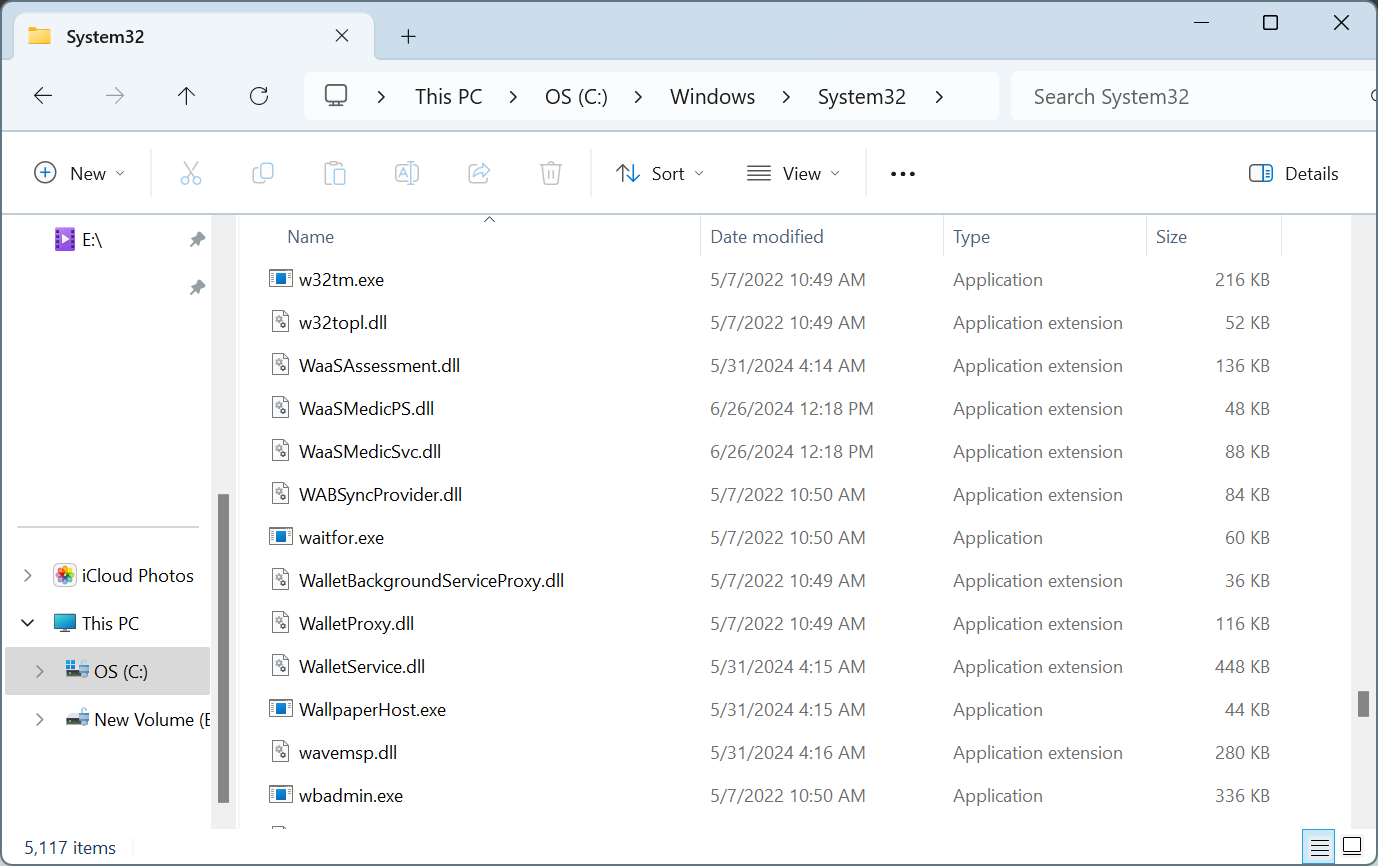Click the PC monitor icon in address bar
The image size is (1378, 866).
point(336,96)
